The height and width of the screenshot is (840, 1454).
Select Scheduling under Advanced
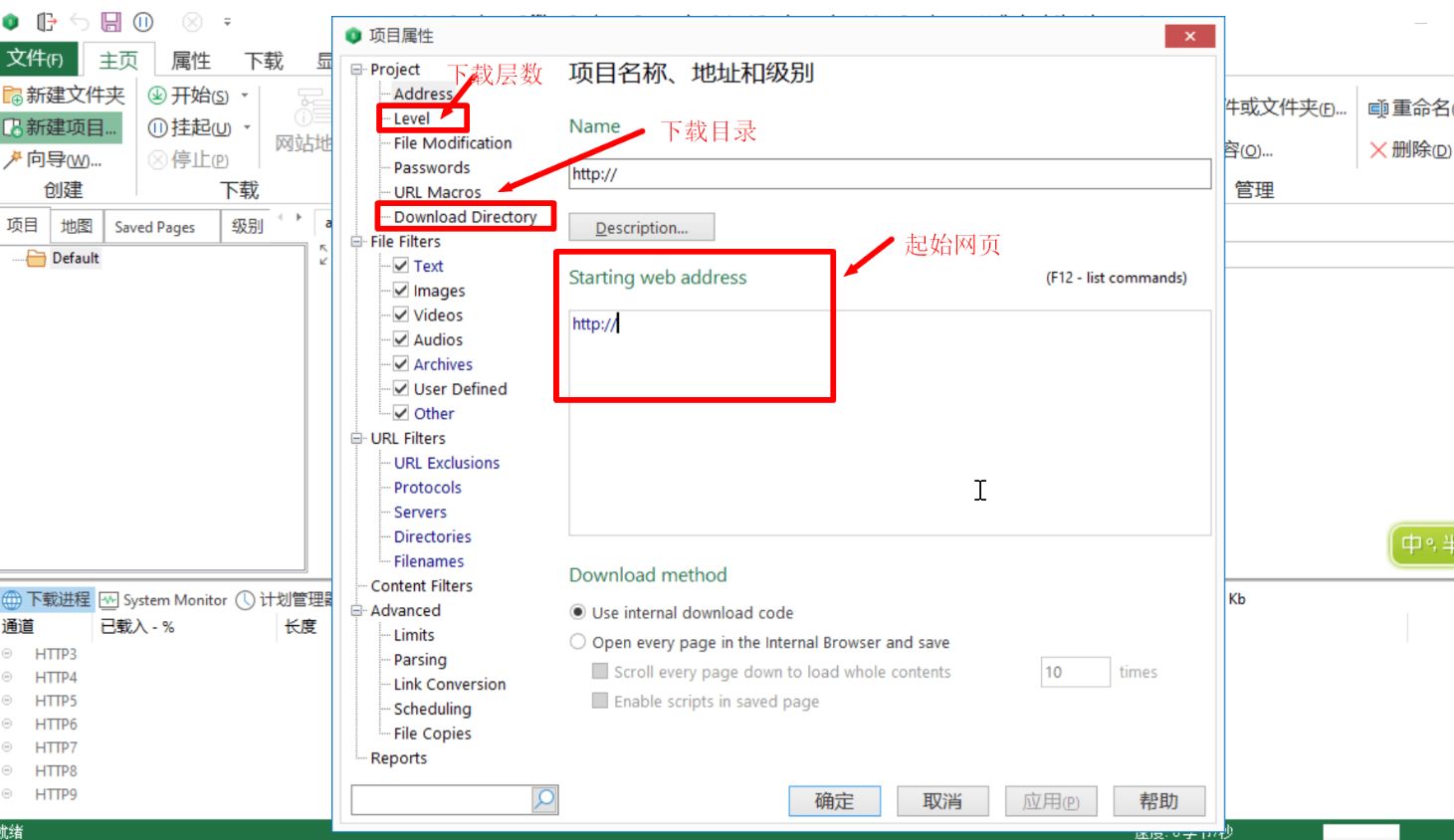click(433, 710)
